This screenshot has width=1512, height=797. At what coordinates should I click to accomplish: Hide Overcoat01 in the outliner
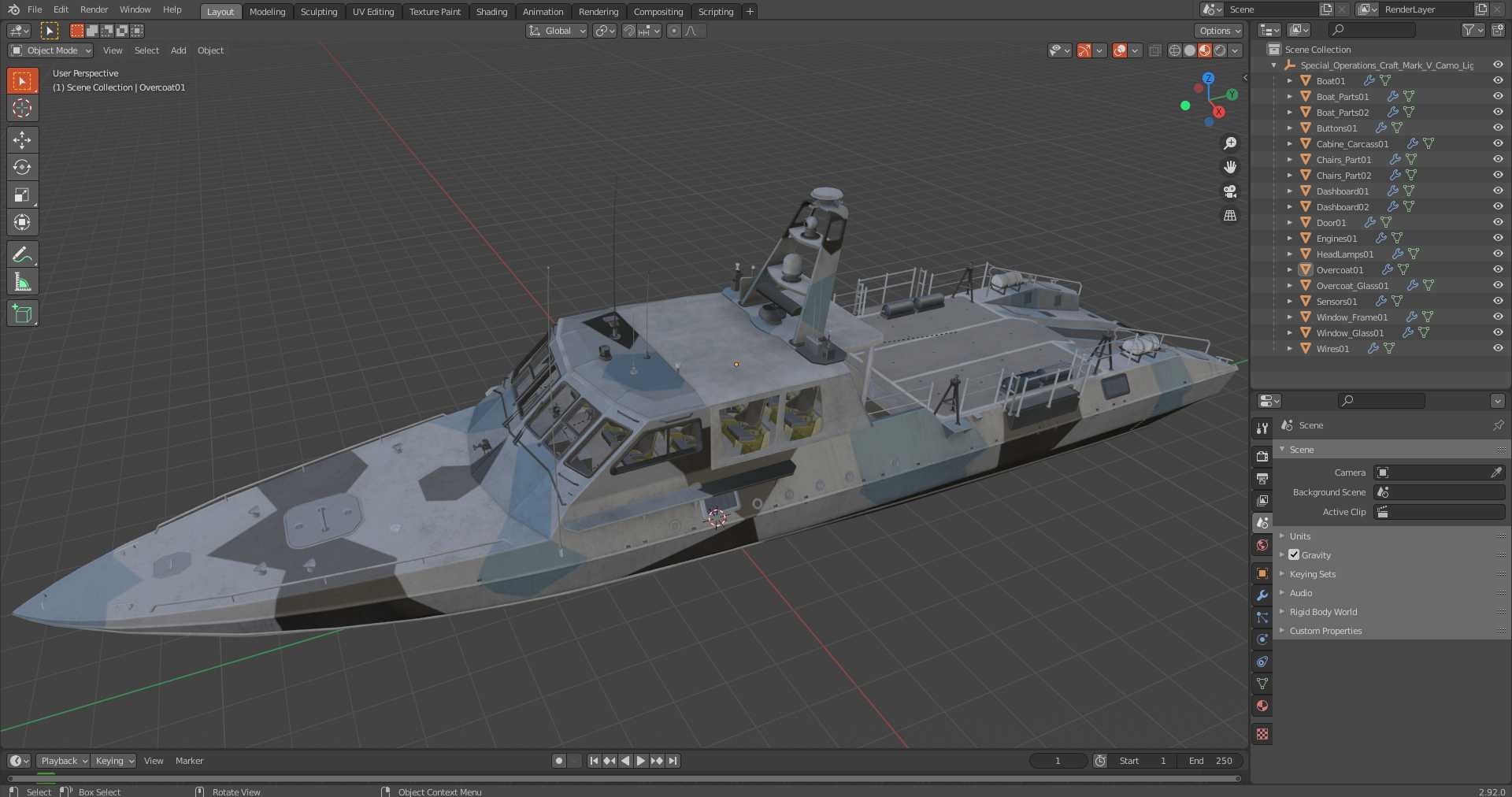tap(1498, 269)
